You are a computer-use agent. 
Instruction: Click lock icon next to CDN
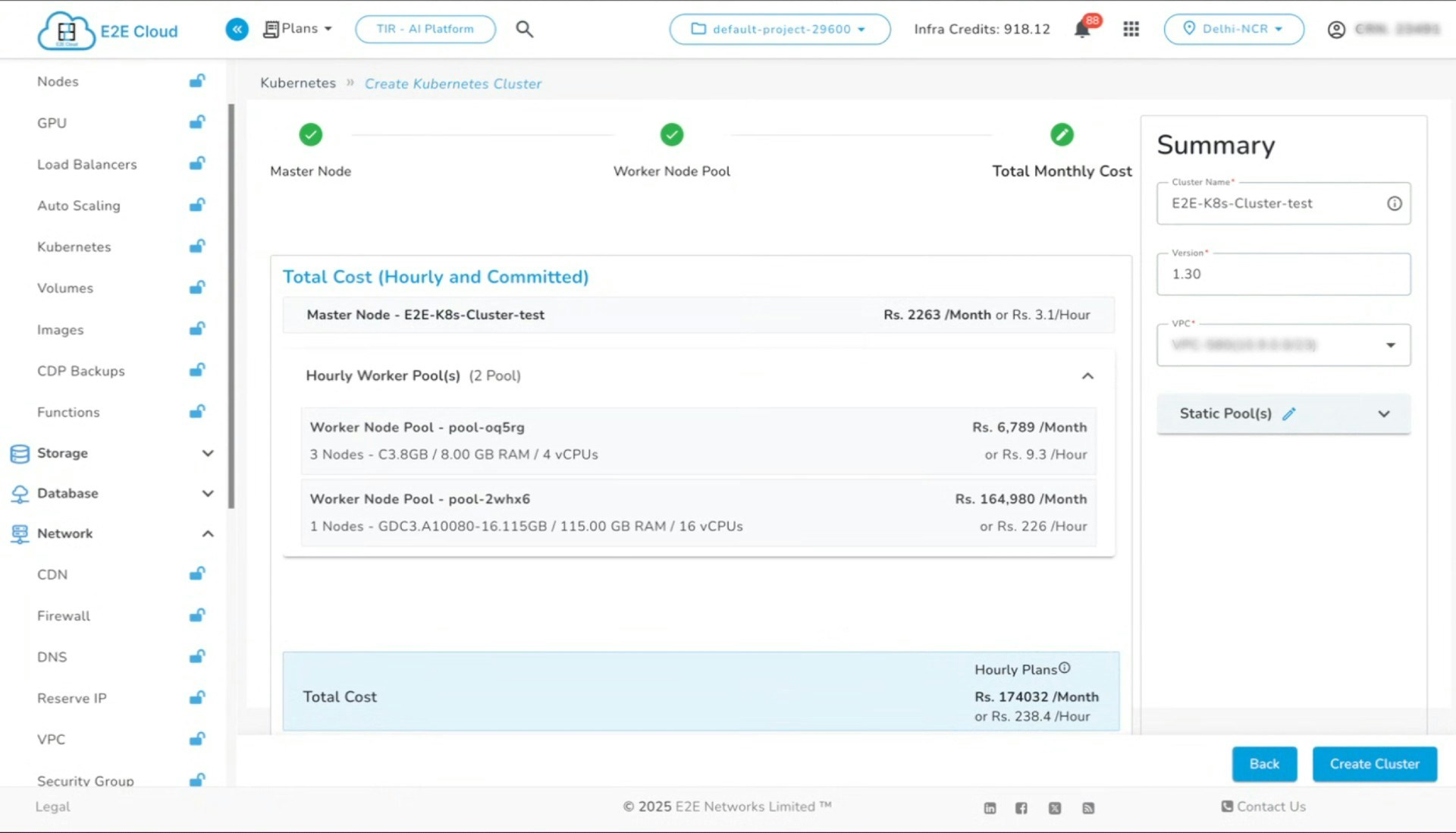pyautogui.click(x=197, y=574)
